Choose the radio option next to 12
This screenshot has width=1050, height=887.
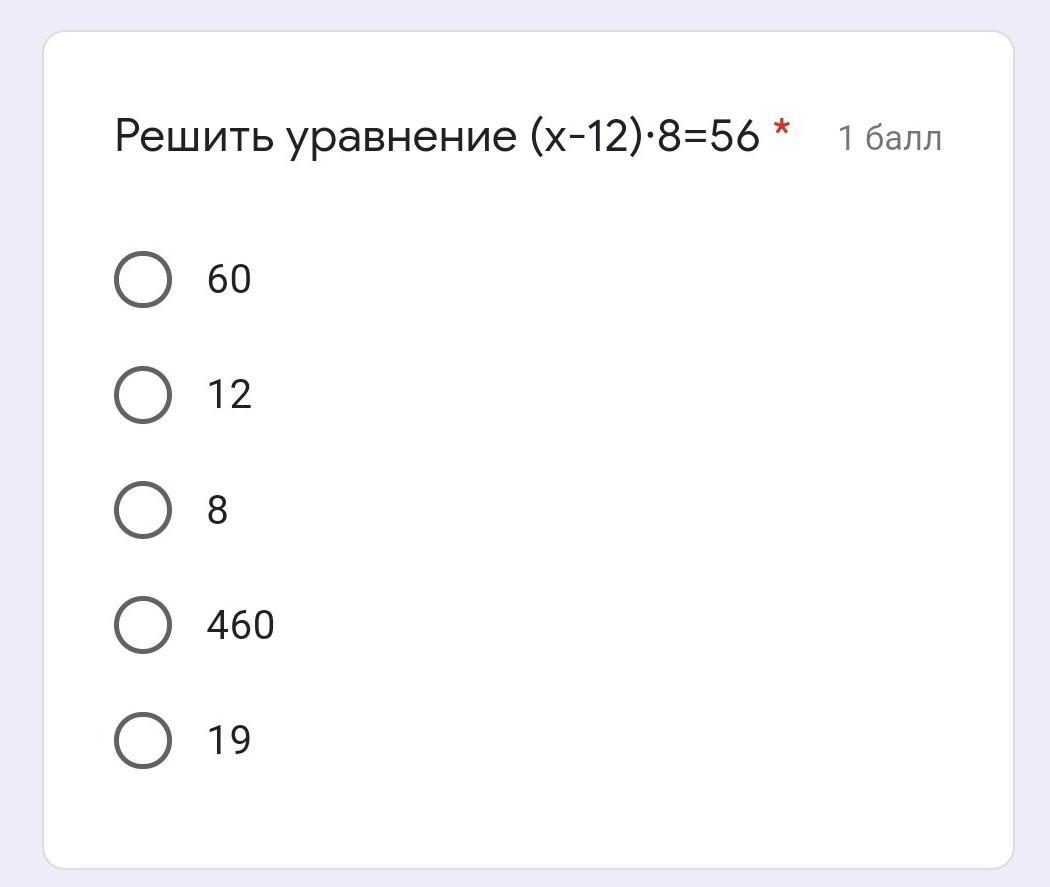click(143, 394)
